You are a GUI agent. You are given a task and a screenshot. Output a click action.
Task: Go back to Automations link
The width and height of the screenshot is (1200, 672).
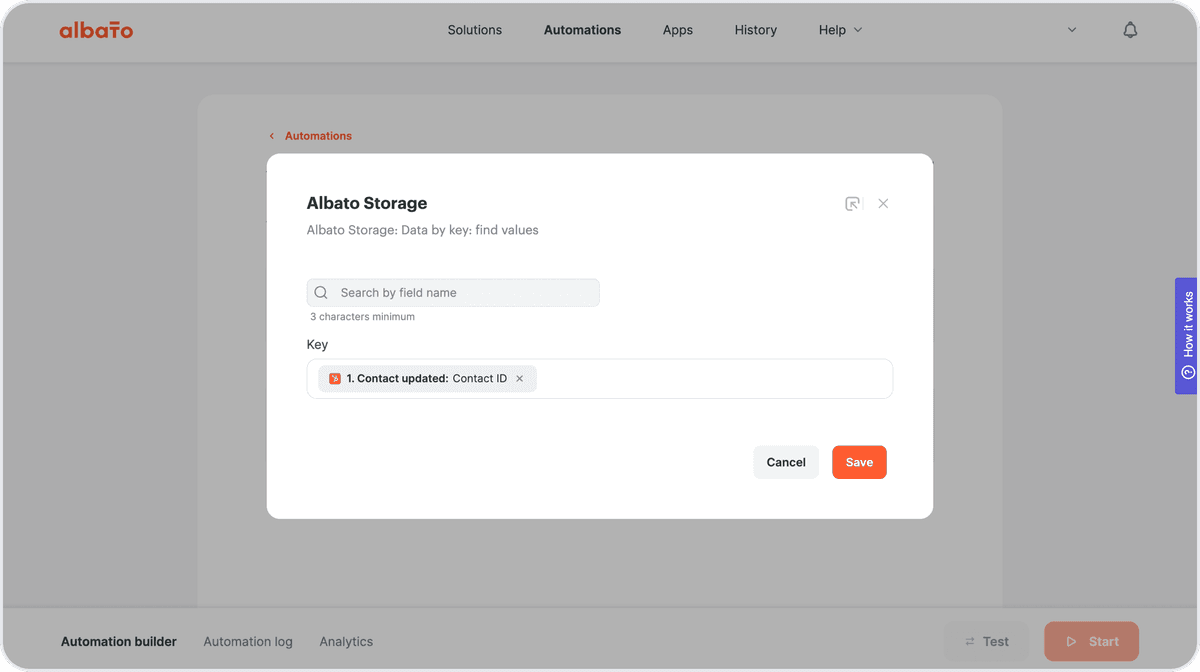click(x=310, y=136)
